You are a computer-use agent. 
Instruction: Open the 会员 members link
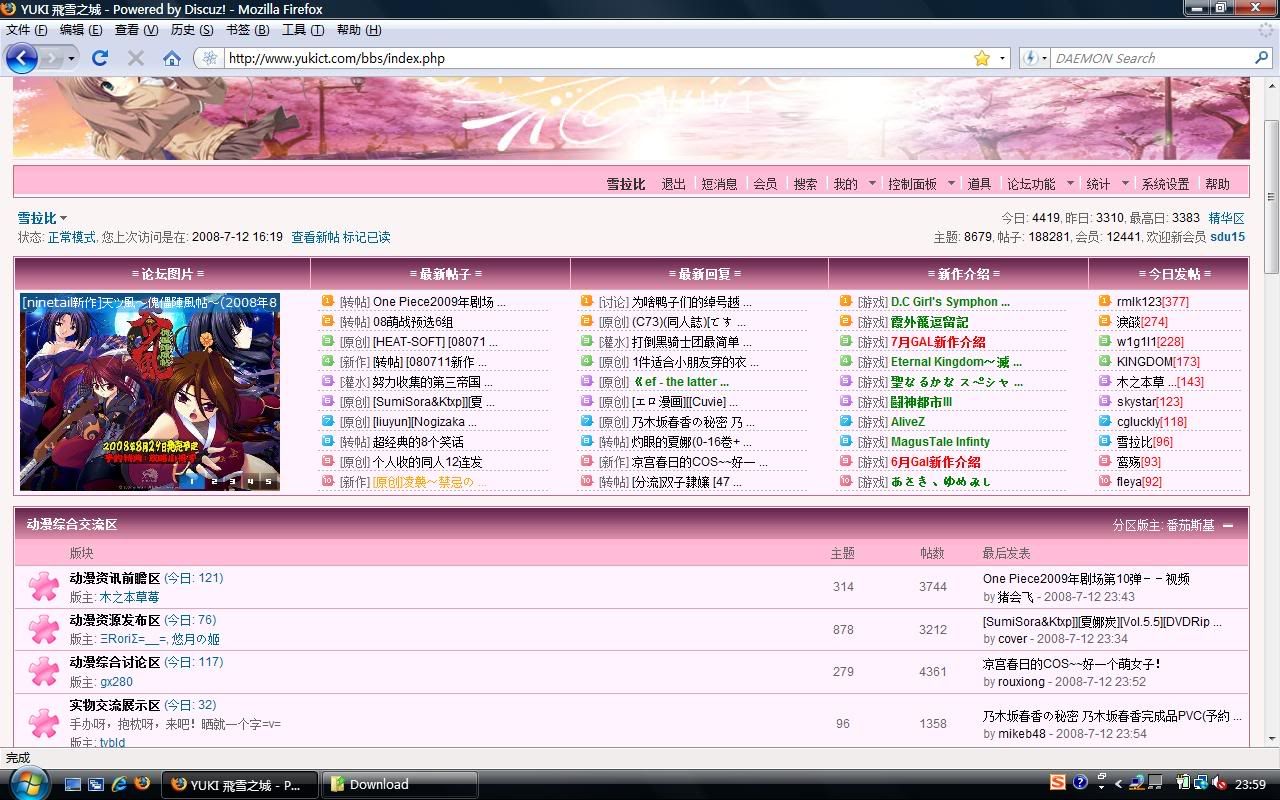click(765, 184)
